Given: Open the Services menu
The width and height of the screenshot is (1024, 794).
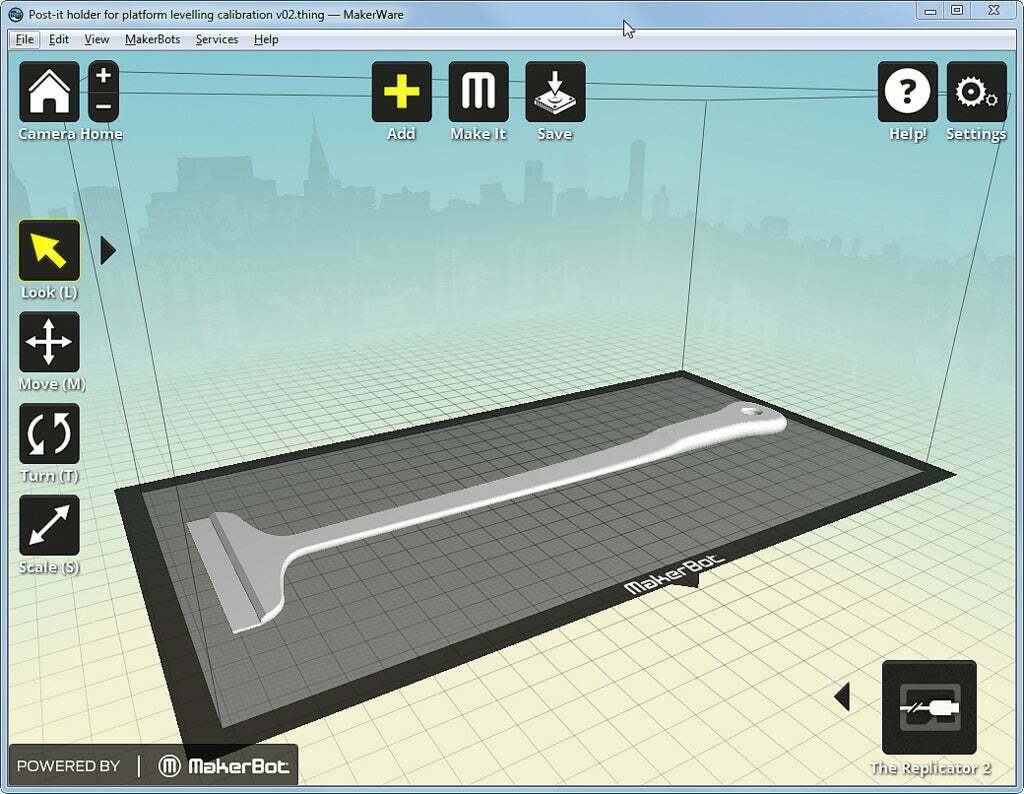Looking at the screenshot, I should [217, 39].
